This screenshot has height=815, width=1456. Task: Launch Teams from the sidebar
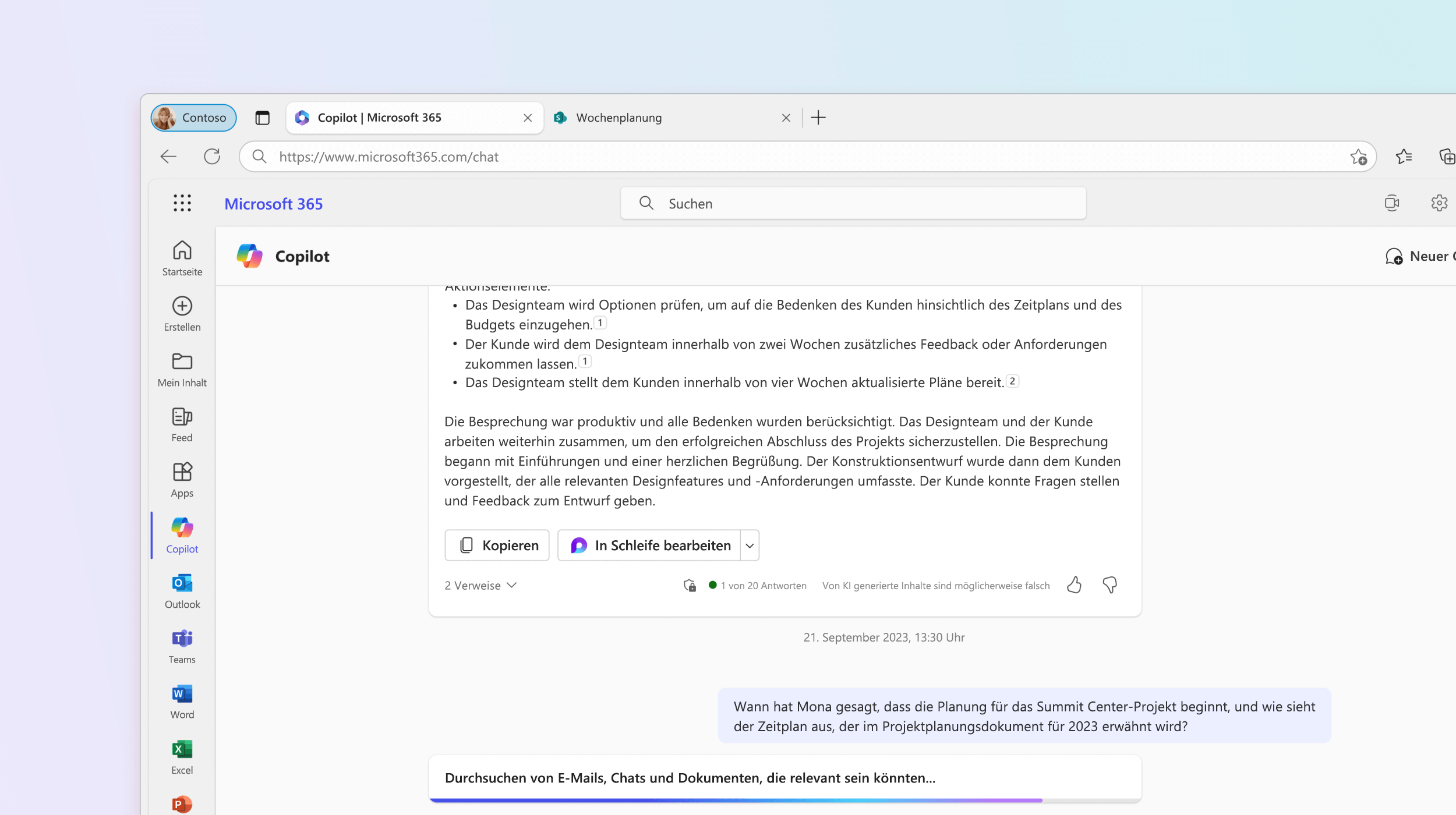182,647
